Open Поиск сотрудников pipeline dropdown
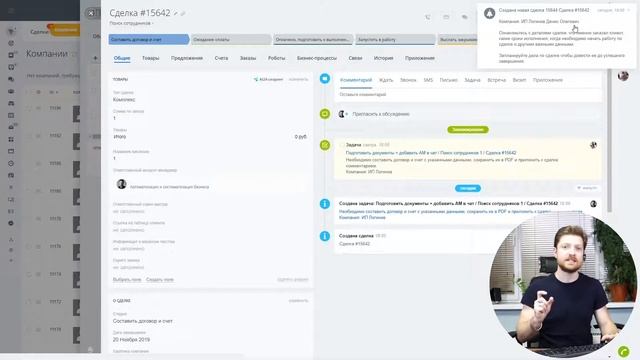The height and width of the screenshot is (360, 640). [131, 23]
